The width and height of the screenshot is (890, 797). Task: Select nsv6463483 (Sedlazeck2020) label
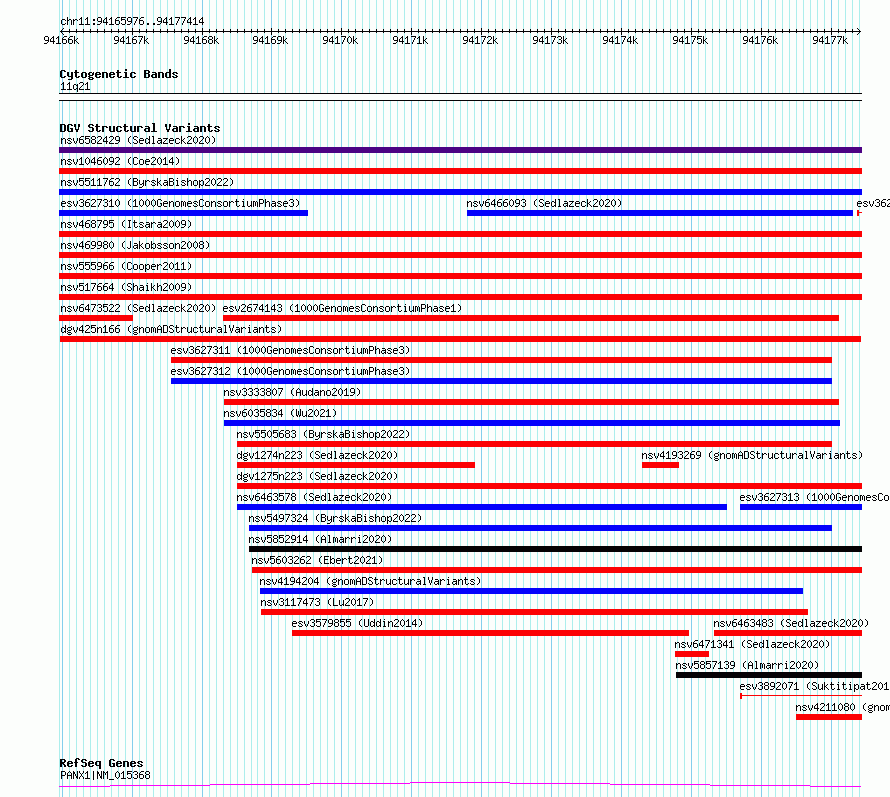point(791,623)
